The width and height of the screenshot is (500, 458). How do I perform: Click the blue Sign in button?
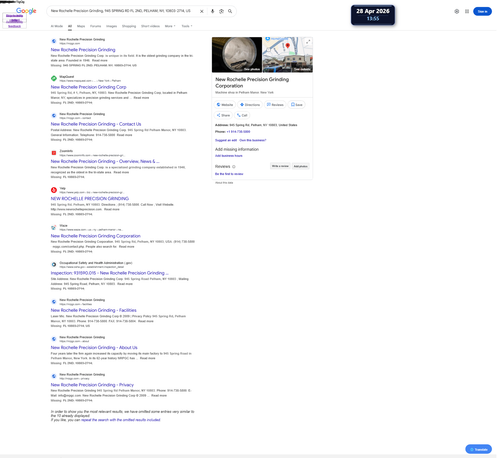point(482,11)
